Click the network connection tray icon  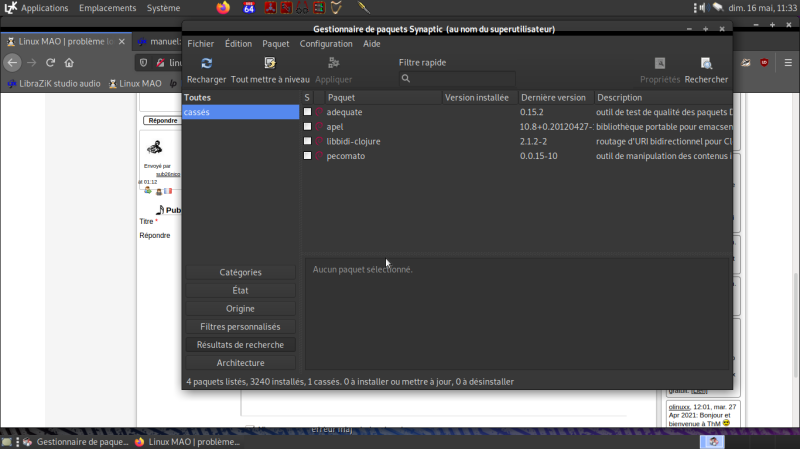click(x=718, y=8)
